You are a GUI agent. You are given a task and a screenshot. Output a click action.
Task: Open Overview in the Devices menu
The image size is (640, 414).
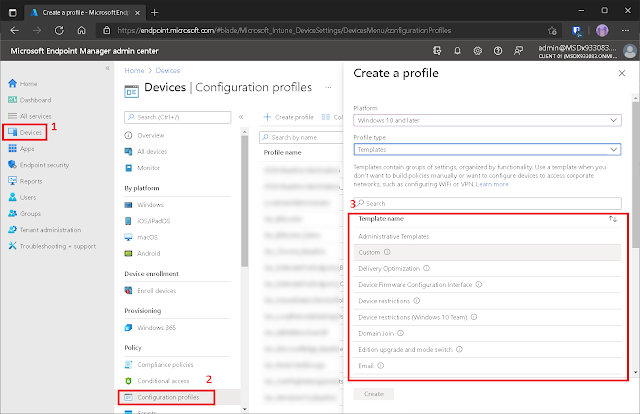[144, 135]
